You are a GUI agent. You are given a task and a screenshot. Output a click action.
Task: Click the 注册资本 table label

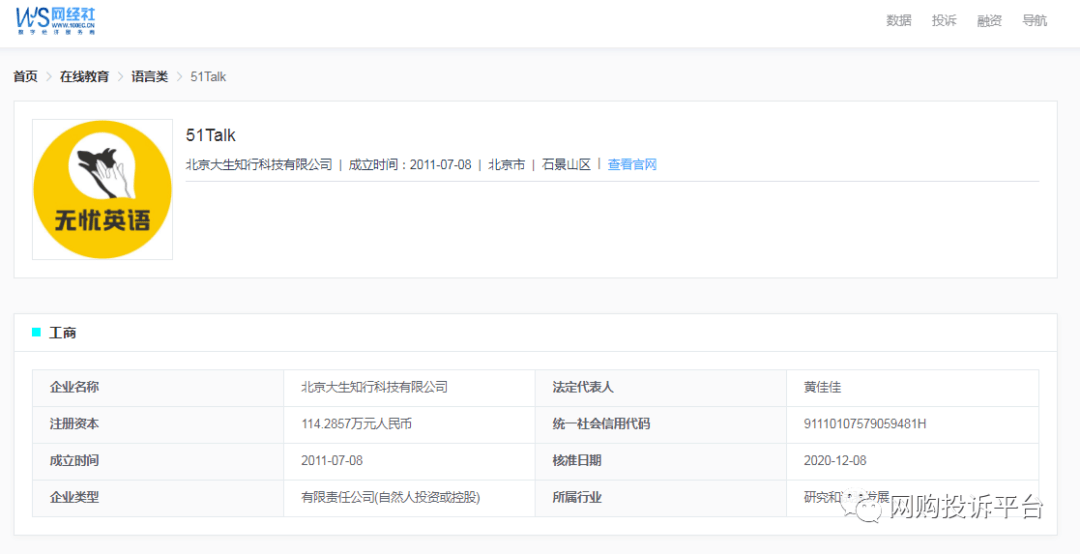(x=74, y=424)
